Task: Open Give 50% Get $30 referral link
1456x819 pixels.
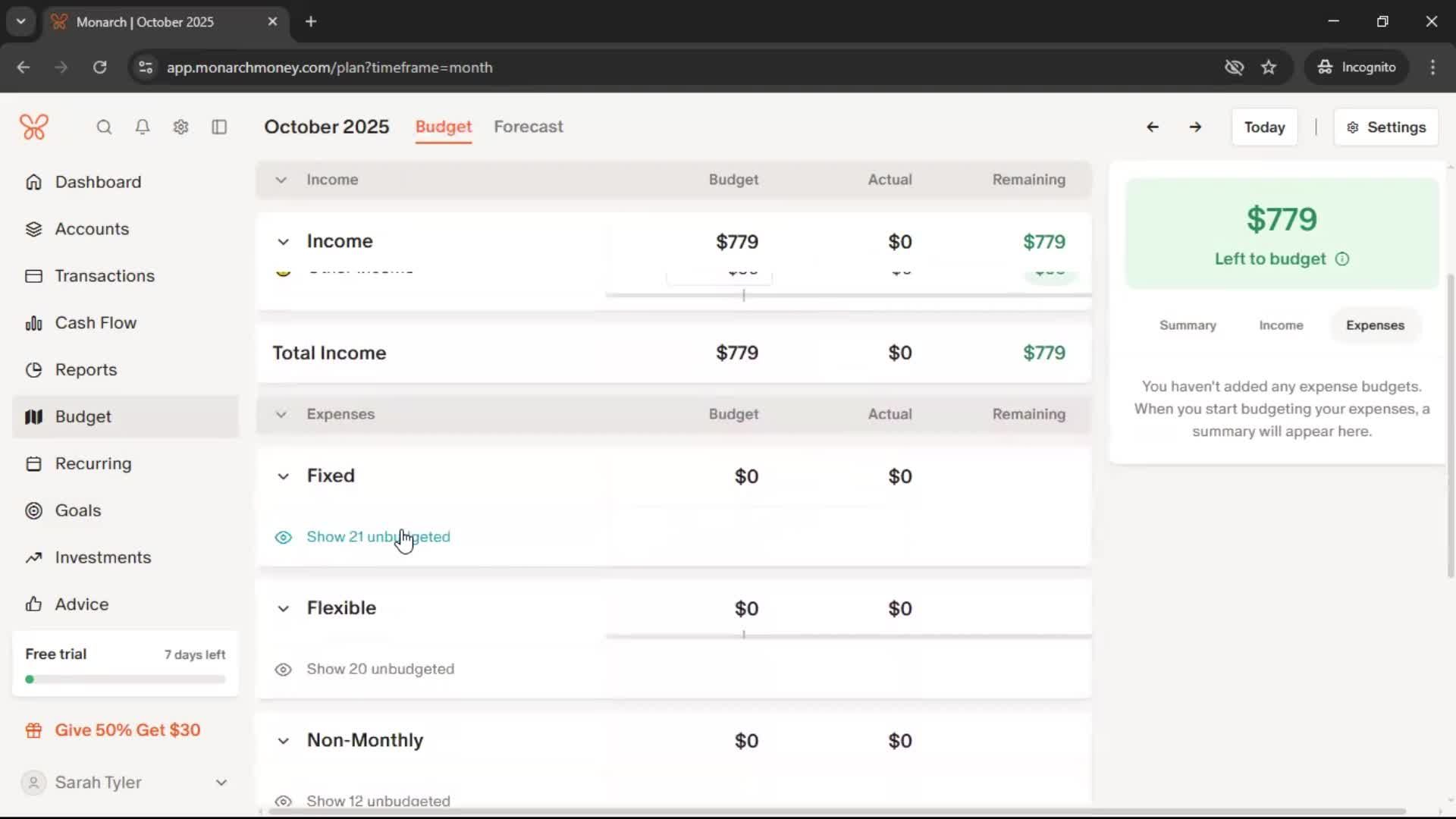Action: (127, 730)
